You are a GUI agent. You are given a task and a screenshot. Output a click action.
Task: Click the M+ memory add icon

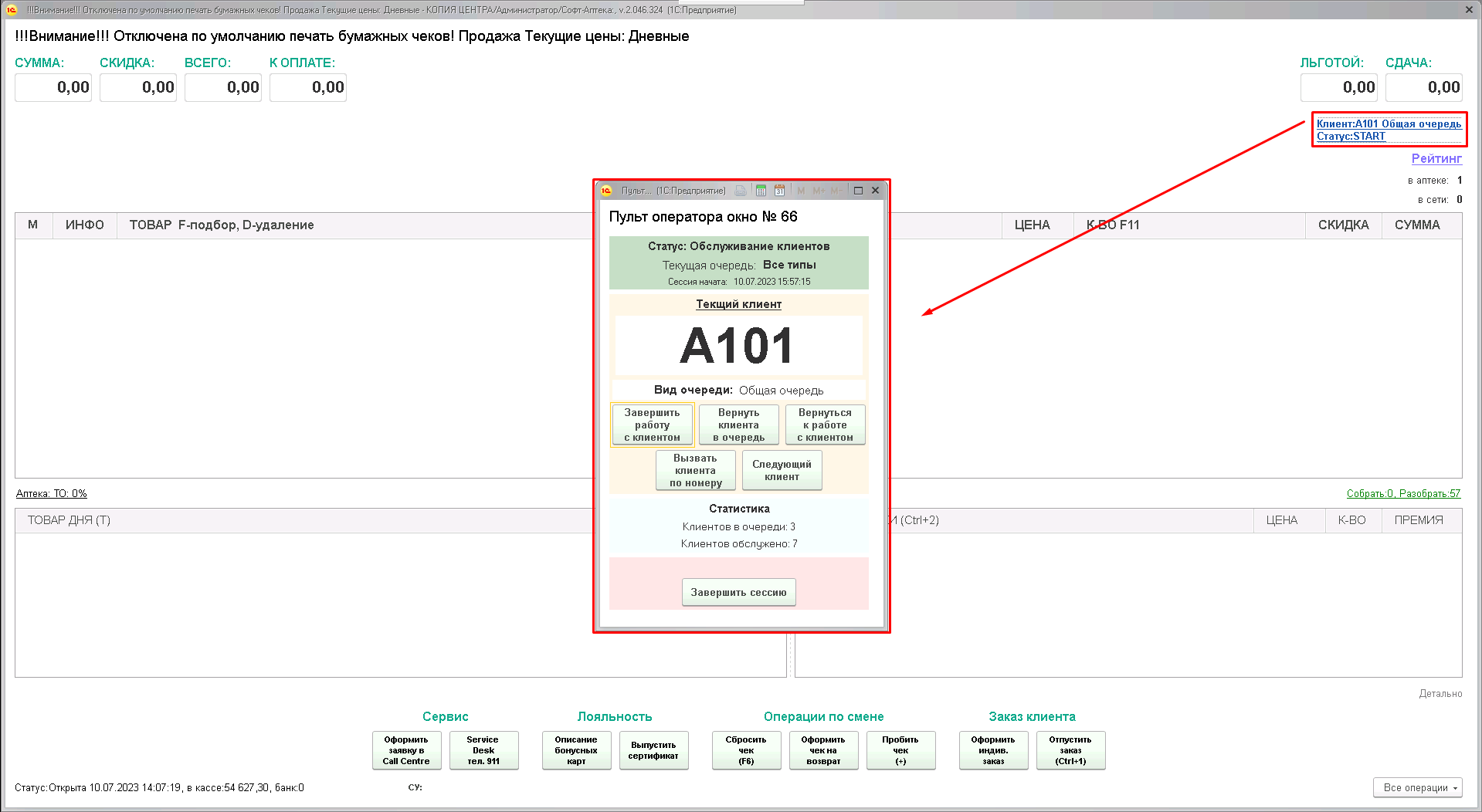click(819, 191)
